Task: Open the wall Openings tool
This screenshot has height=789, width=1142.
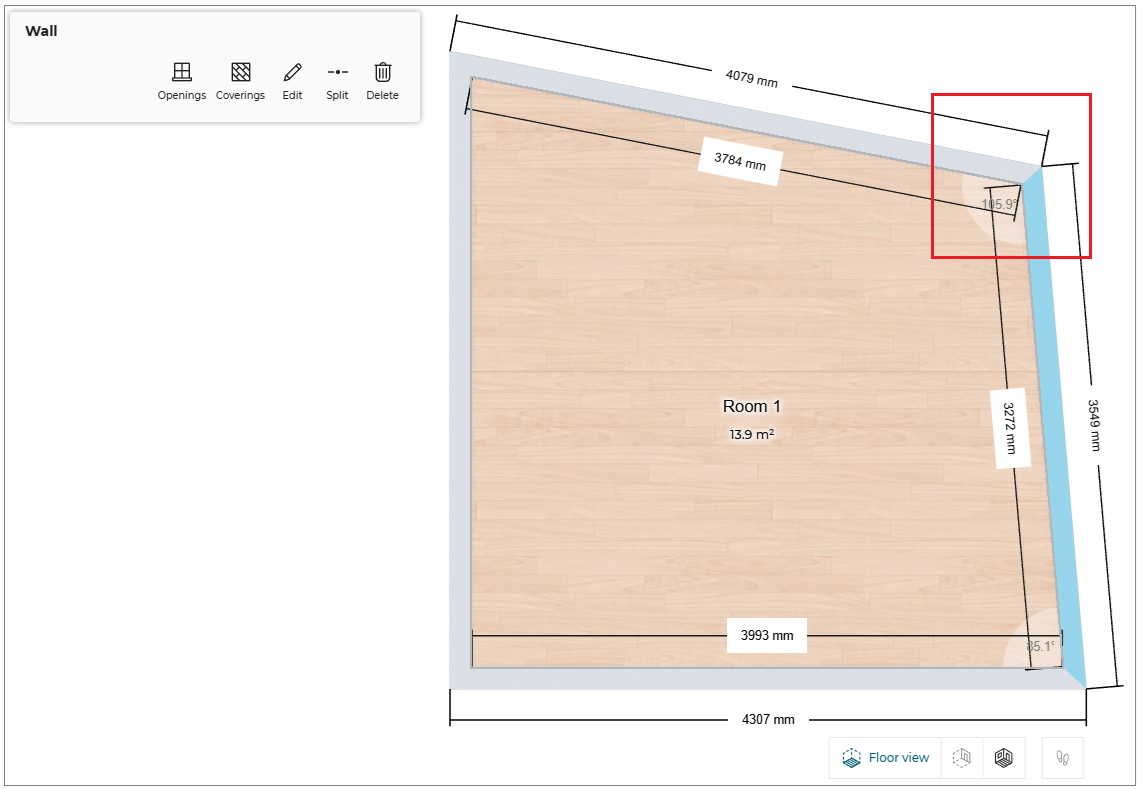Action: 181,81
